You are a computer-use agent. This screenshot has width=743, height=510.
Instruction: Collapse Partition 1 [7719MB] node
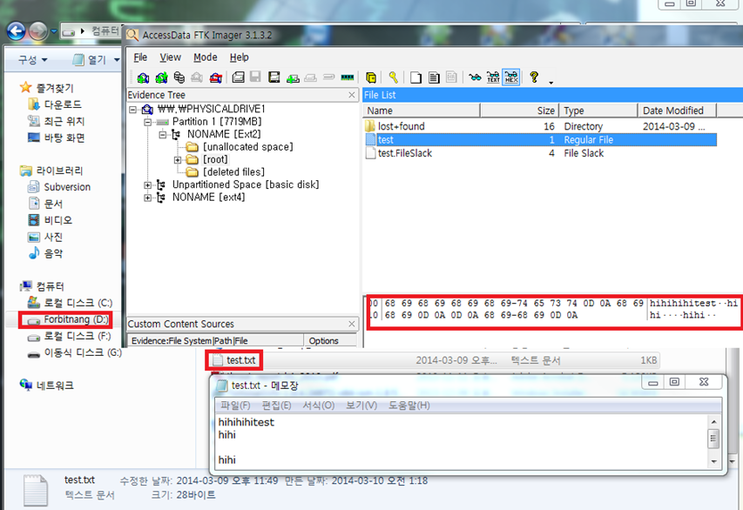click(148, 122)
